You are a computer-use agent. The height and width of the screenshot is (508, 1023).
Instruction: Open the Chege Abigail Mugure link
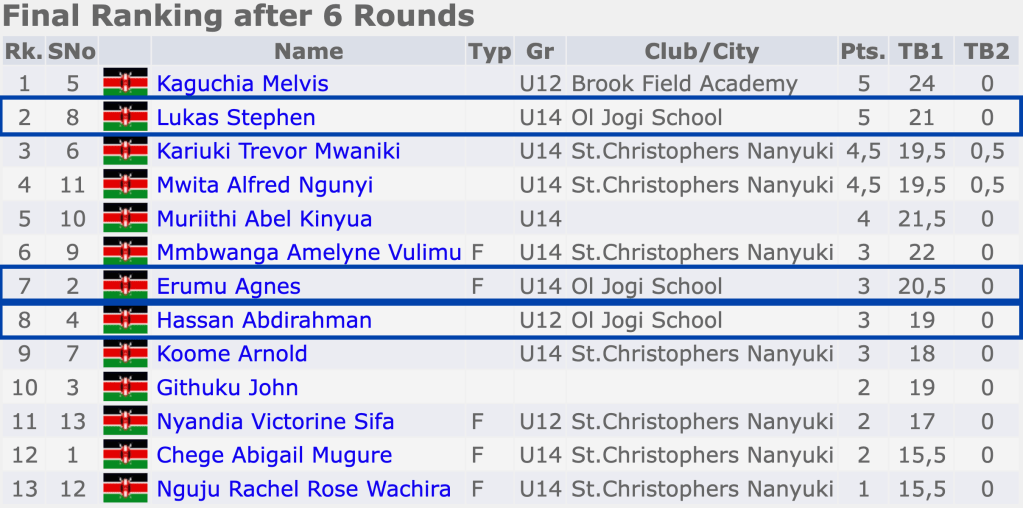[x=274, y=455]
